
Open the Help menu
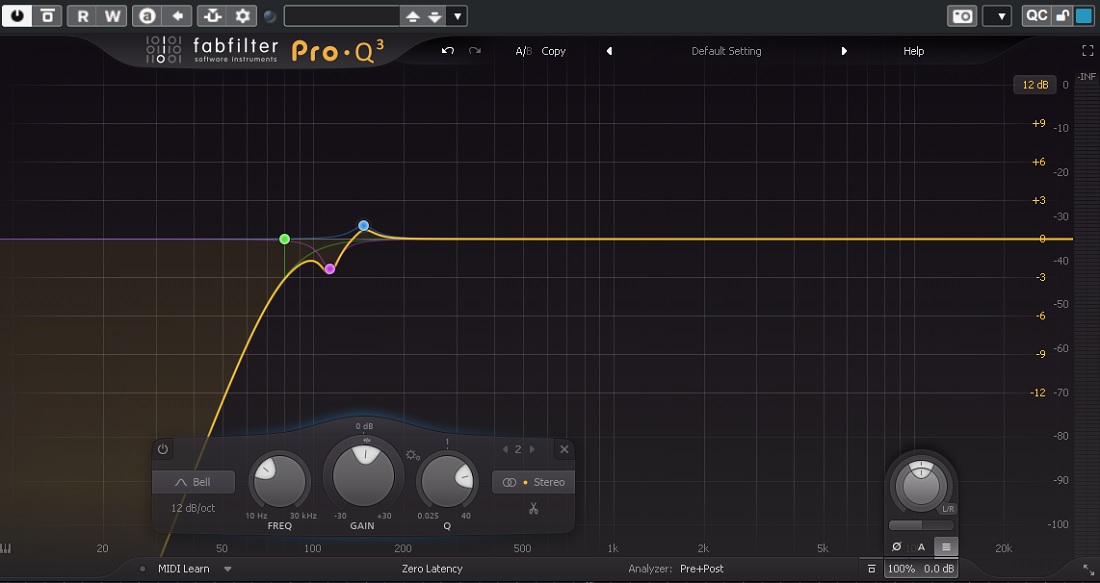pos(913,51)
